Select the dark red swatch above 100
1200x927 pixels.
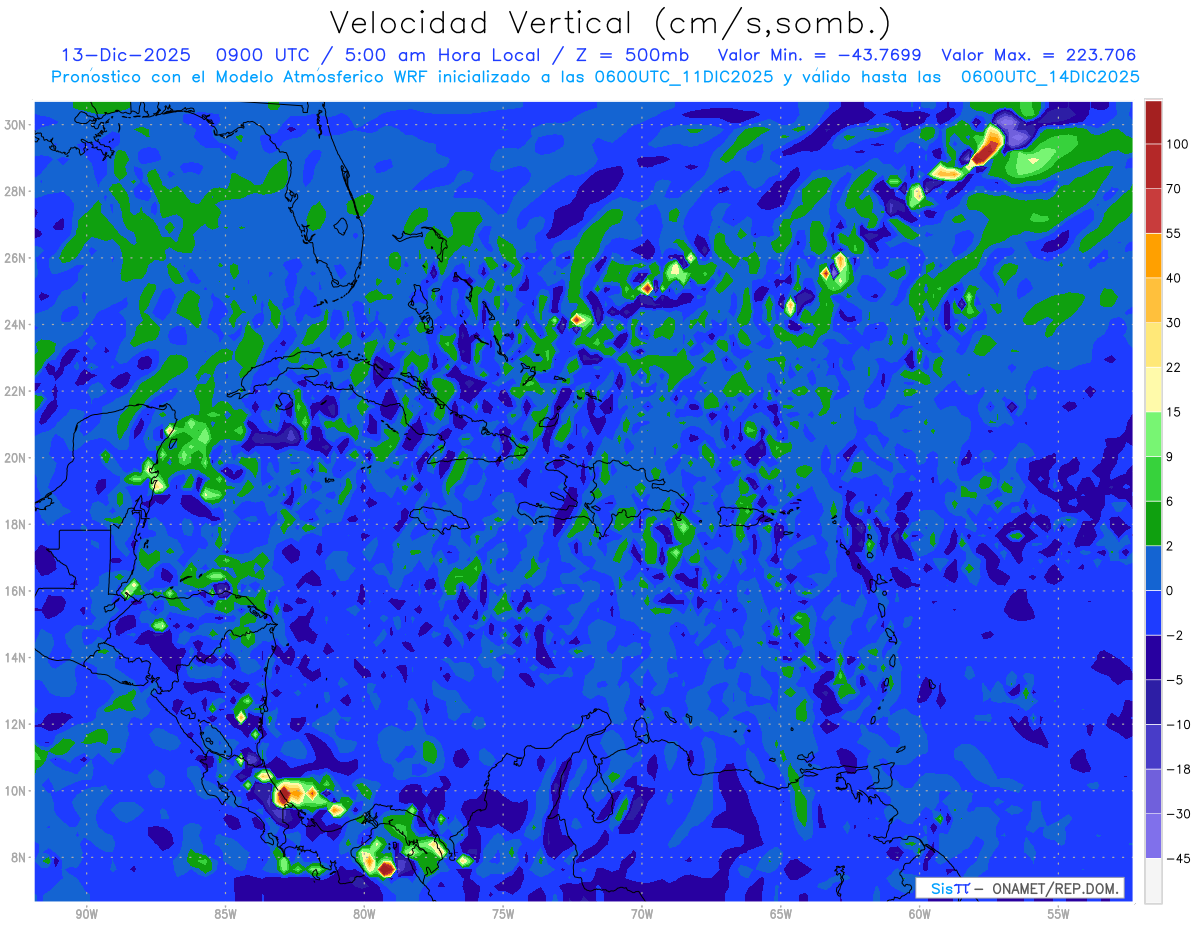pyautogui.click(x=1153, y=122)
